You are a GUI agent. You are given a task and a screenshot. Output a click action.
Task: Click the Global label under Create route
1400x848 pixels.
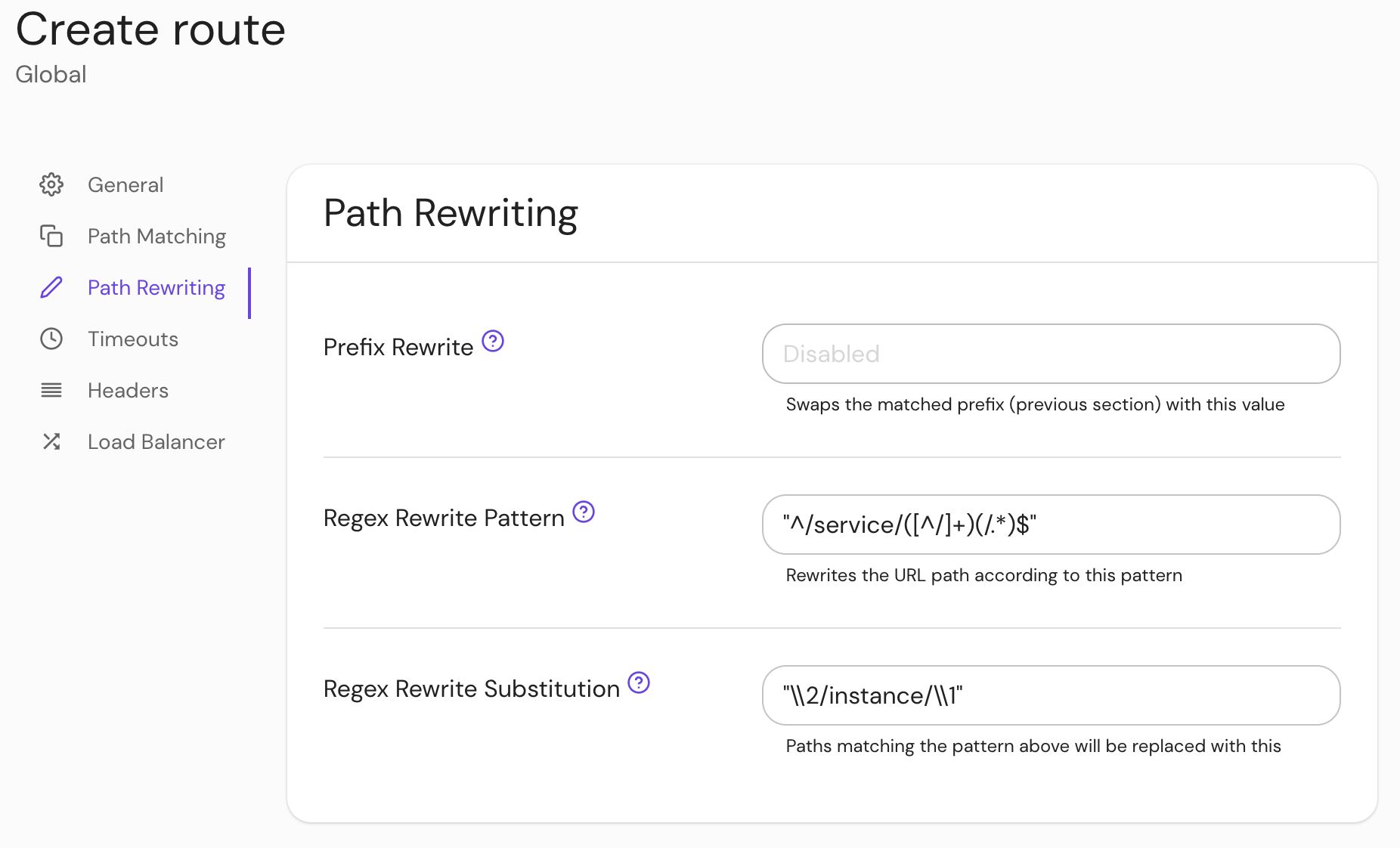(51, 74)
